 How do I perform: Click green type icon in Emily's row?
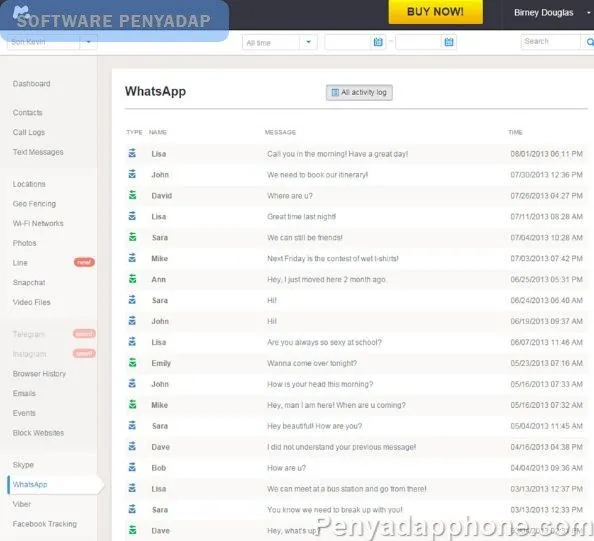pos(132,363)
